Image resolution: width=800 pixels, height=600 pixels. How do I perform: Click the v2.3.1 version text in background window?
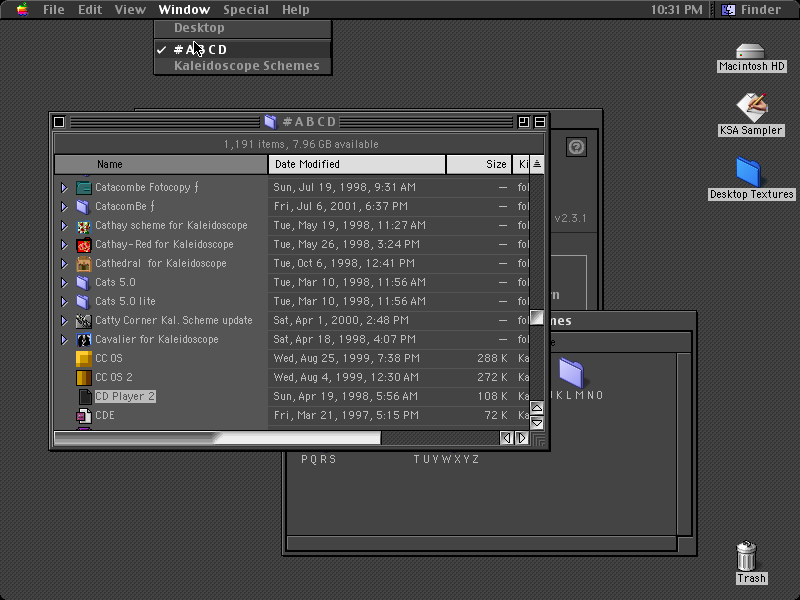point(570,218)
